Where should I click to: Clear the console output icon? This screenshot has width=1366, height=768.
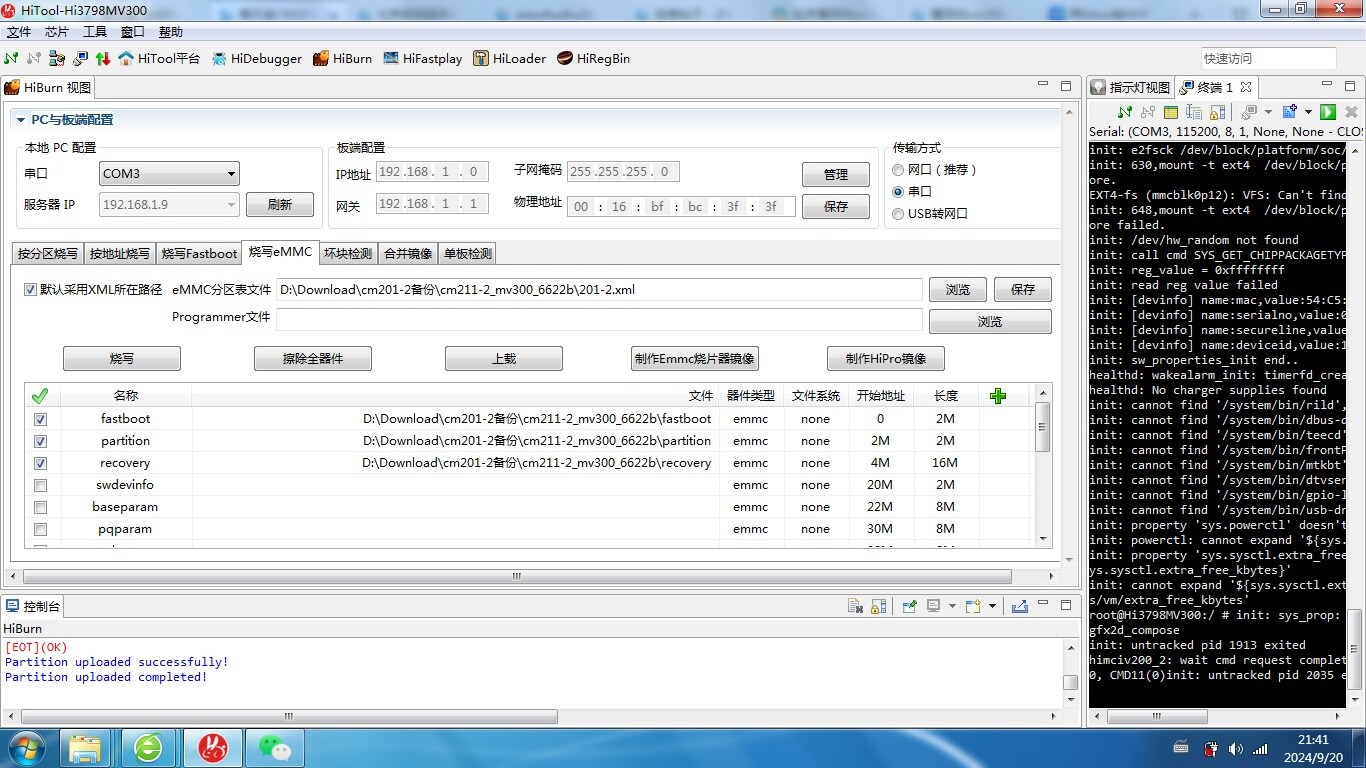coord(855,606)
